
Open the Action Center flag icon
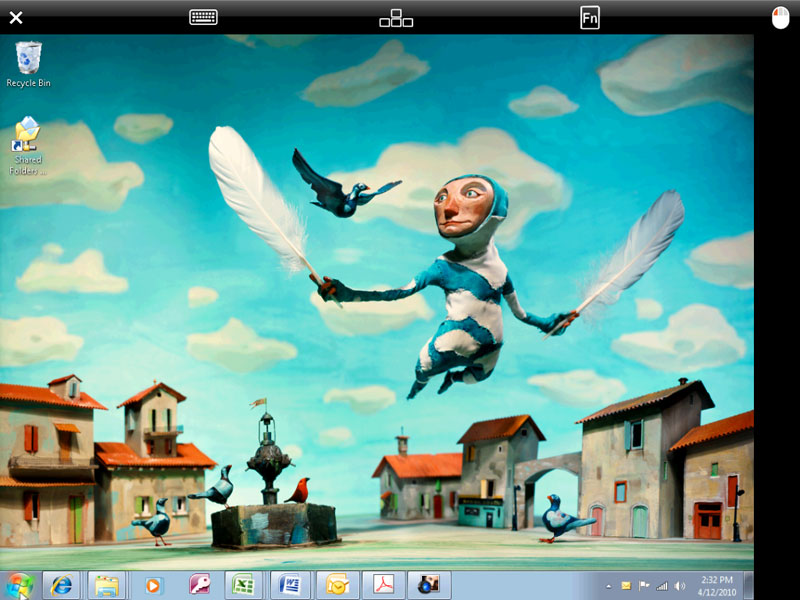[x=644, y=586]
